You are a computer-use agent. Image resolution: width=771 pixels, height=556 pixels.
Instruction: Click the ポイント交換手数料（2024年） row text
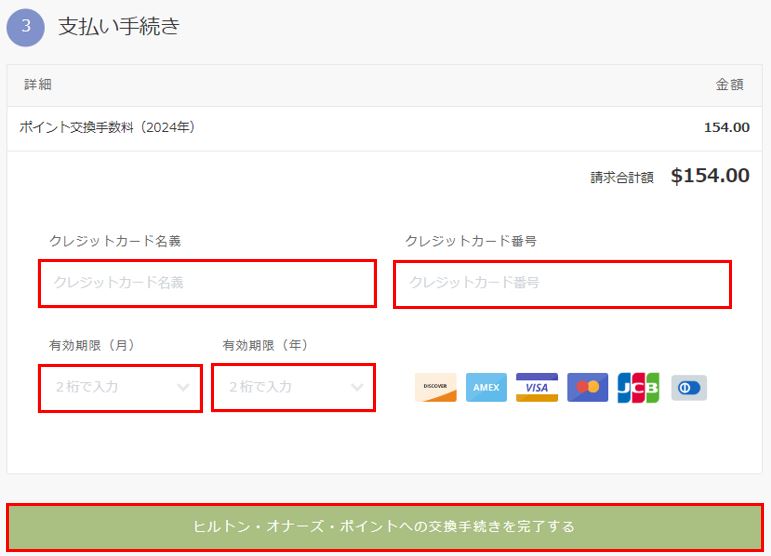(107, 127)
